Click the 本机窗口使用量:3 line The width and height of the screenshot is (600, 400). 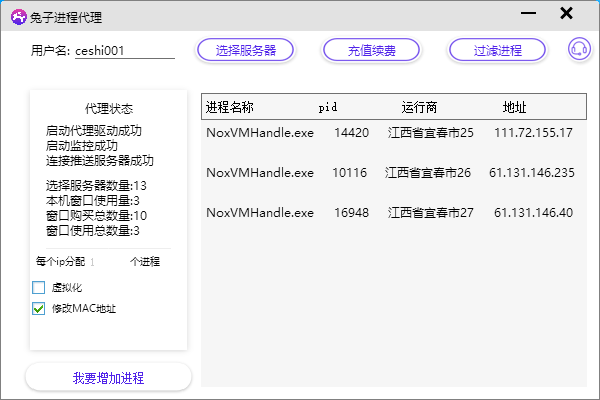[x=93, y=201]
